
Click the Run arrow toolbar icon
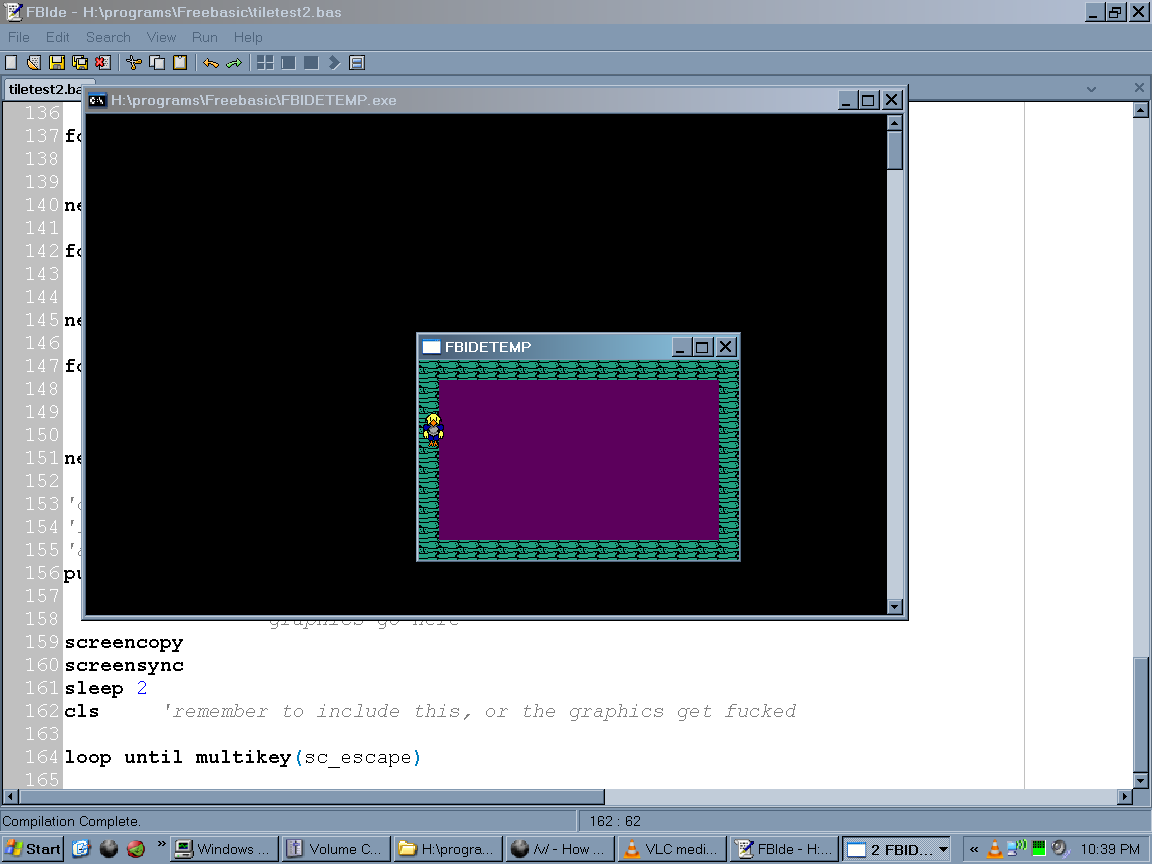pyautogui.click(x=334, y=63)
